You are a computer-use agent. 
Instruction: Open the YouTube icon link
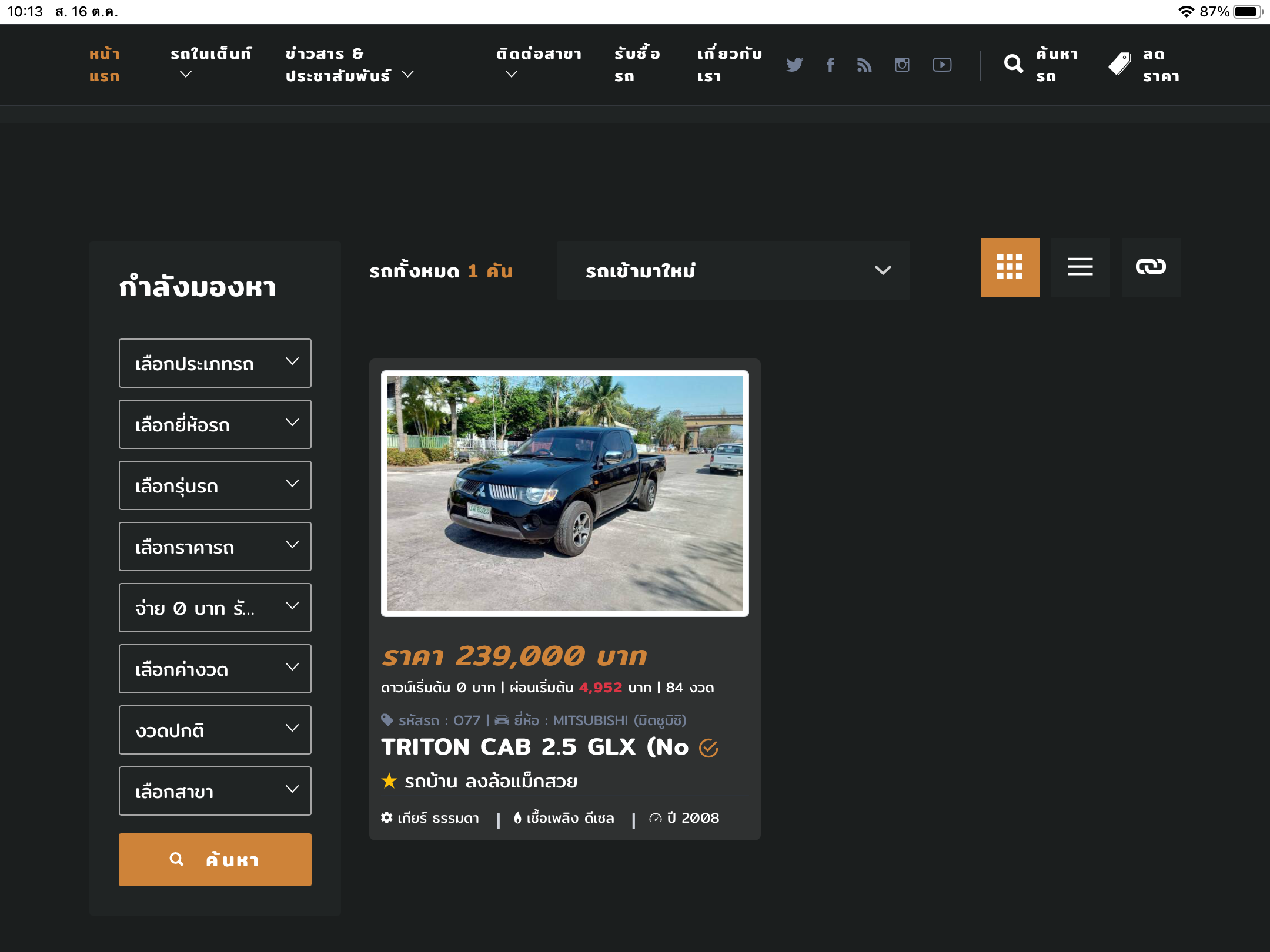point(942,65)
